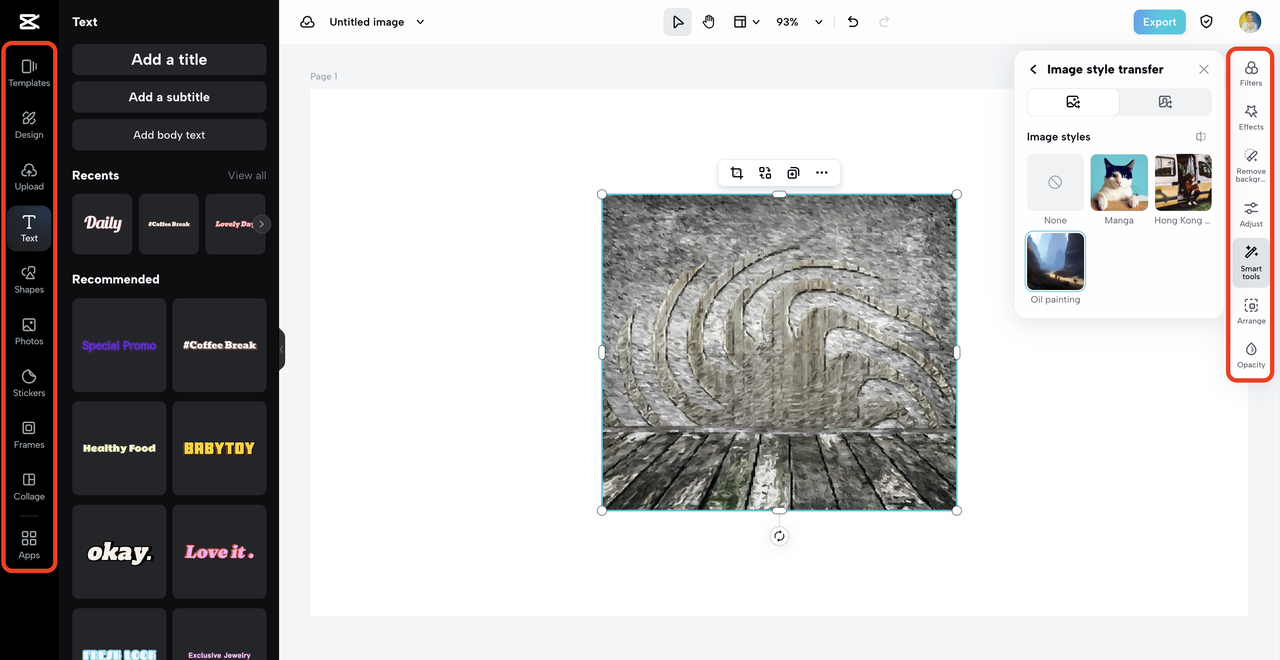Duplicate the selected image
The image size is (1280, 660).
point(793,173)
